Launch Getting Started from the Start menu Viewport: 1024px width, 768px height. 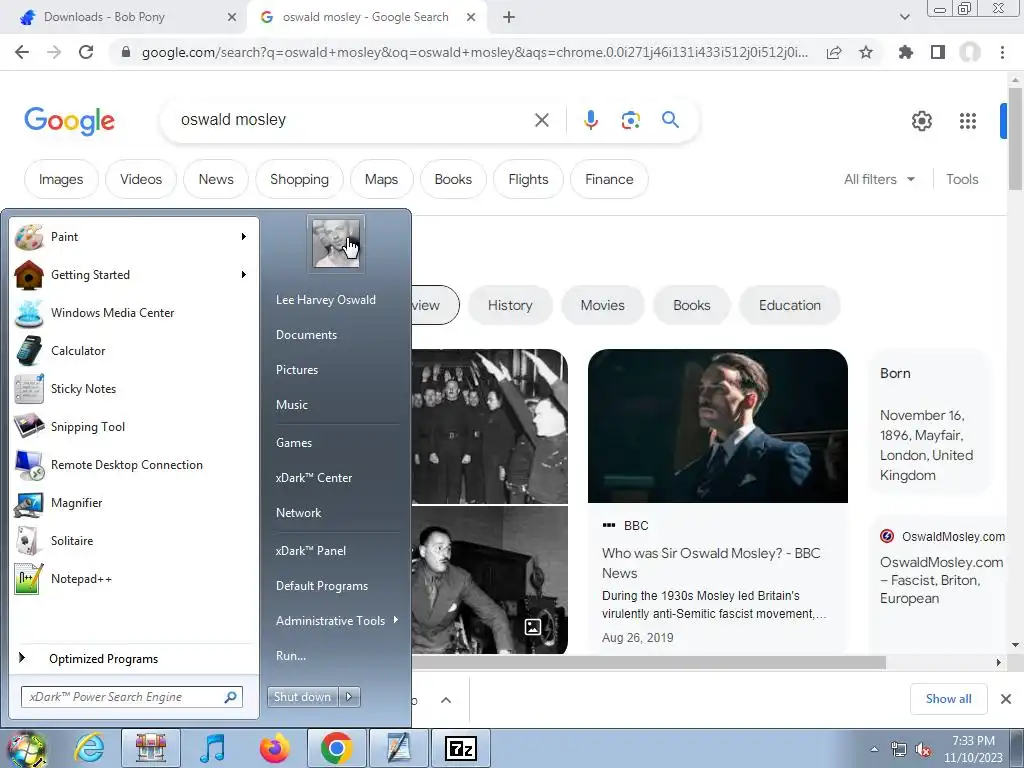pos(134,275)
